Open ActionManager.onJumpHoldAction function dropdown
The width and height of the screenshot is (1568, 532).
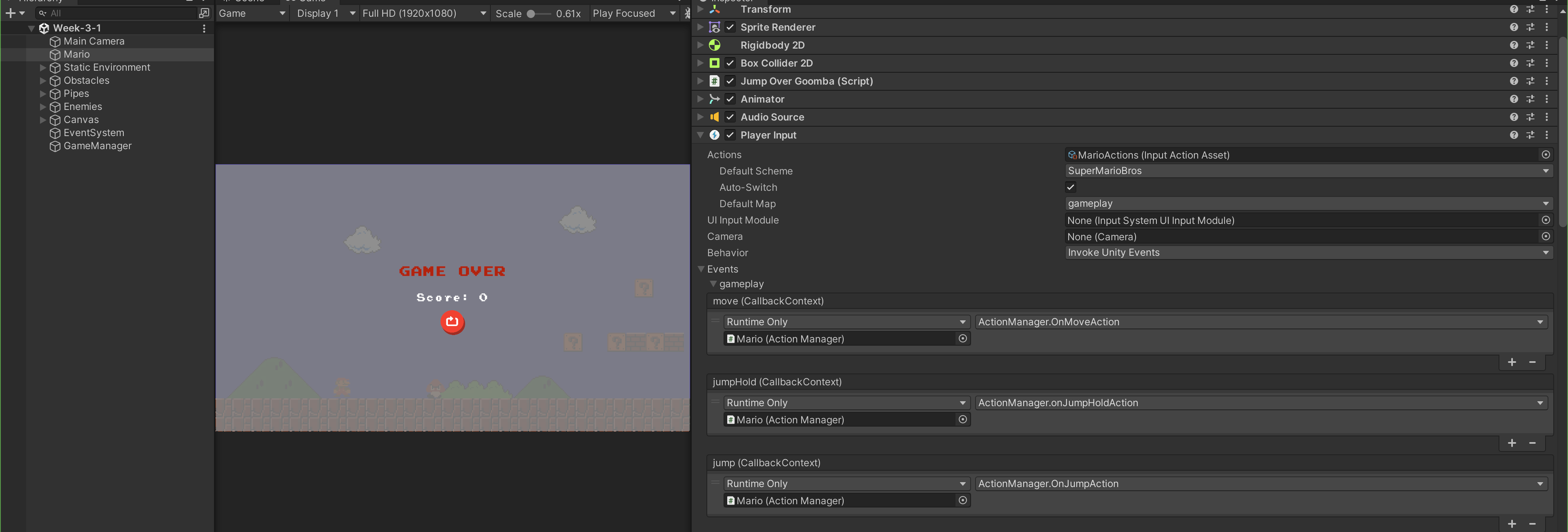click(1261, 403)
